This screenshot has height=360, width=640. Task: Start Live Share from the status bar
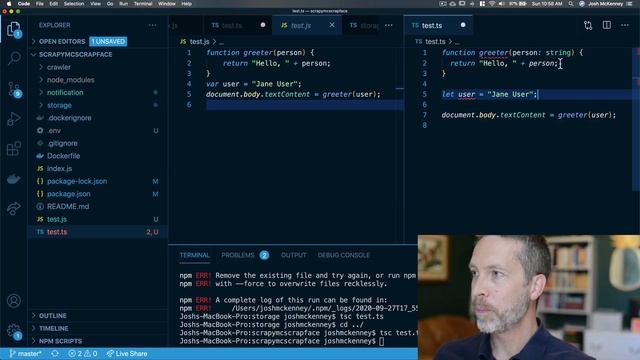127,353
